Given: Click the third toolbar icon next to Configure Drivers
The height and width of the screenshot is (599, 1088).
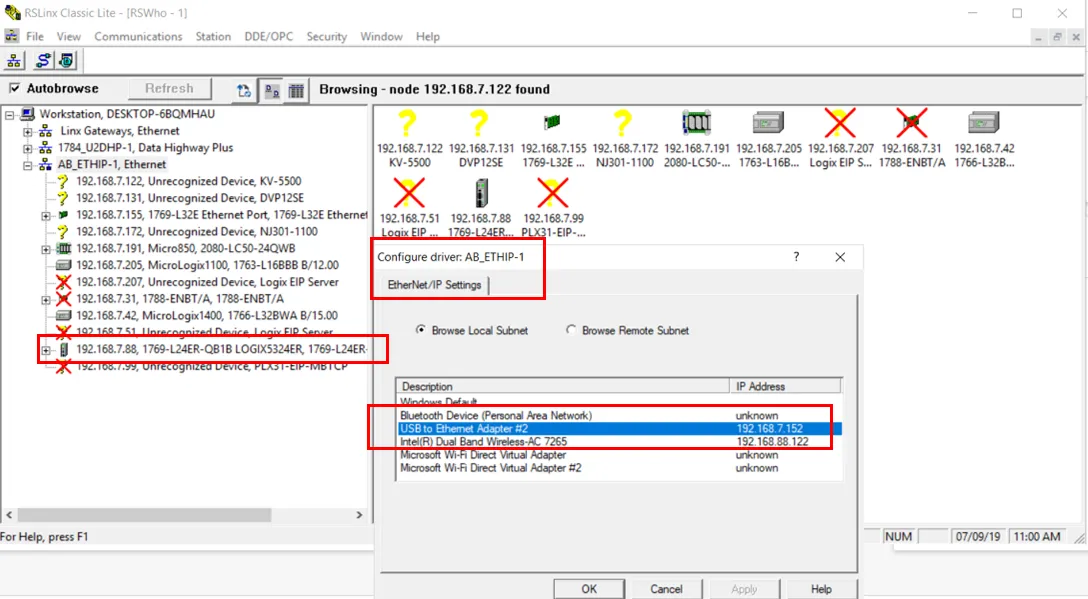Looking at the screenshot, I should pyautogui.click(x=67, y=61).
